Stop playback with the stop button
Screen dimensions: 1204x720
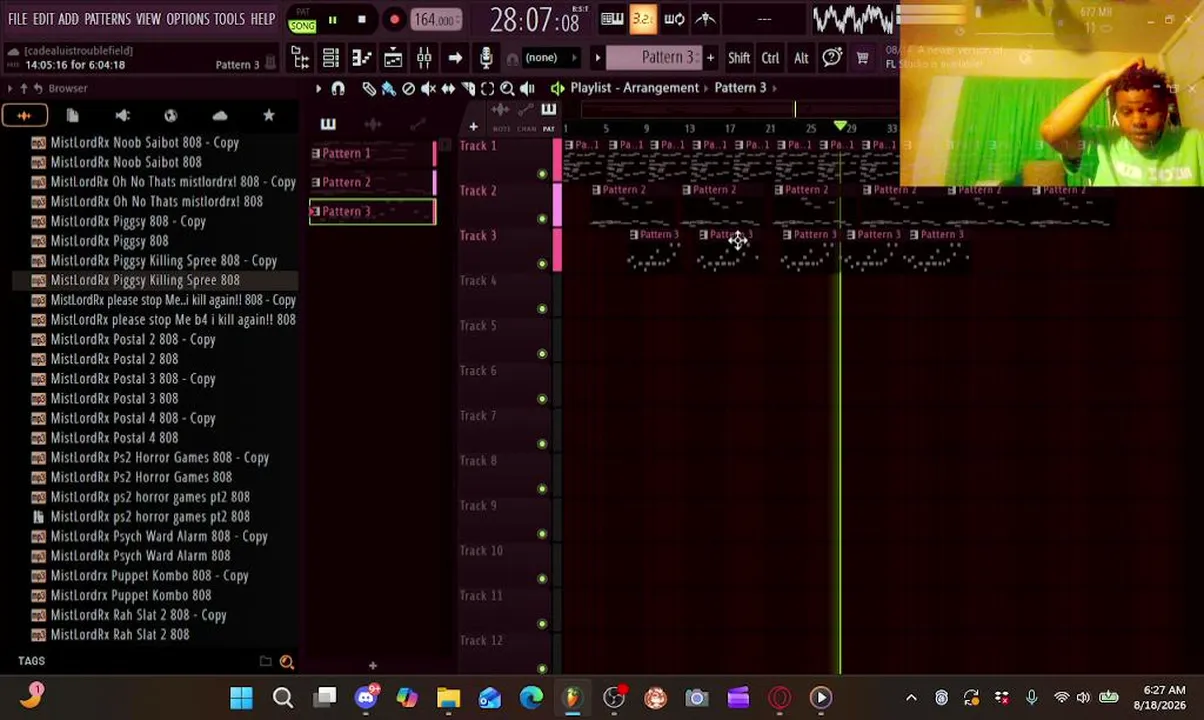(x=362, y=19)
